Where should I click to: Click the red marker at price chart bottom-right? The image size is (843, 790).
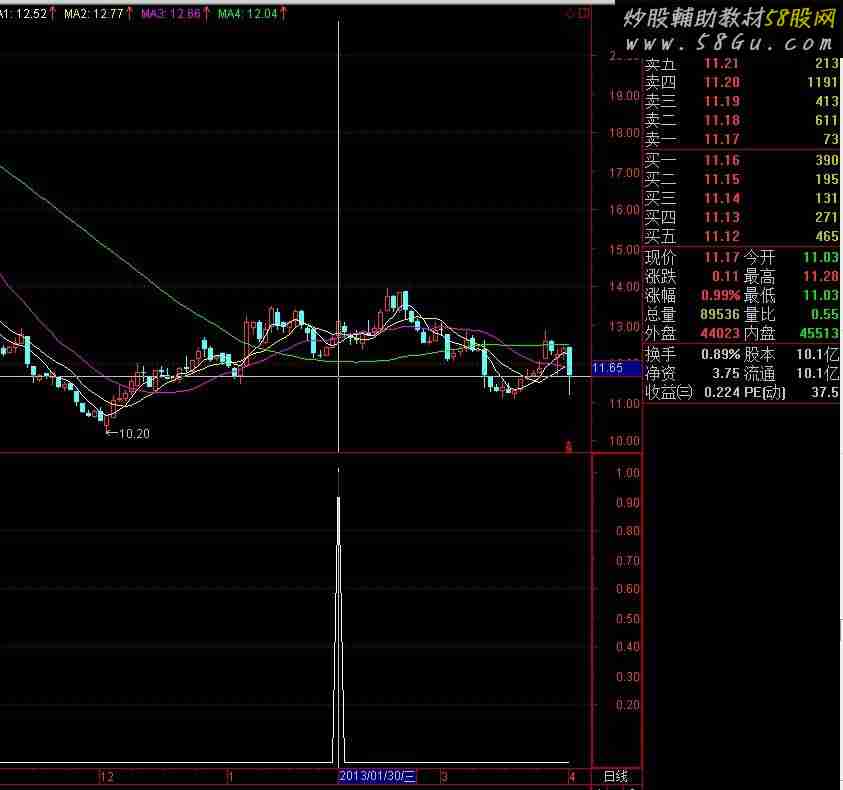pos(569,446)
